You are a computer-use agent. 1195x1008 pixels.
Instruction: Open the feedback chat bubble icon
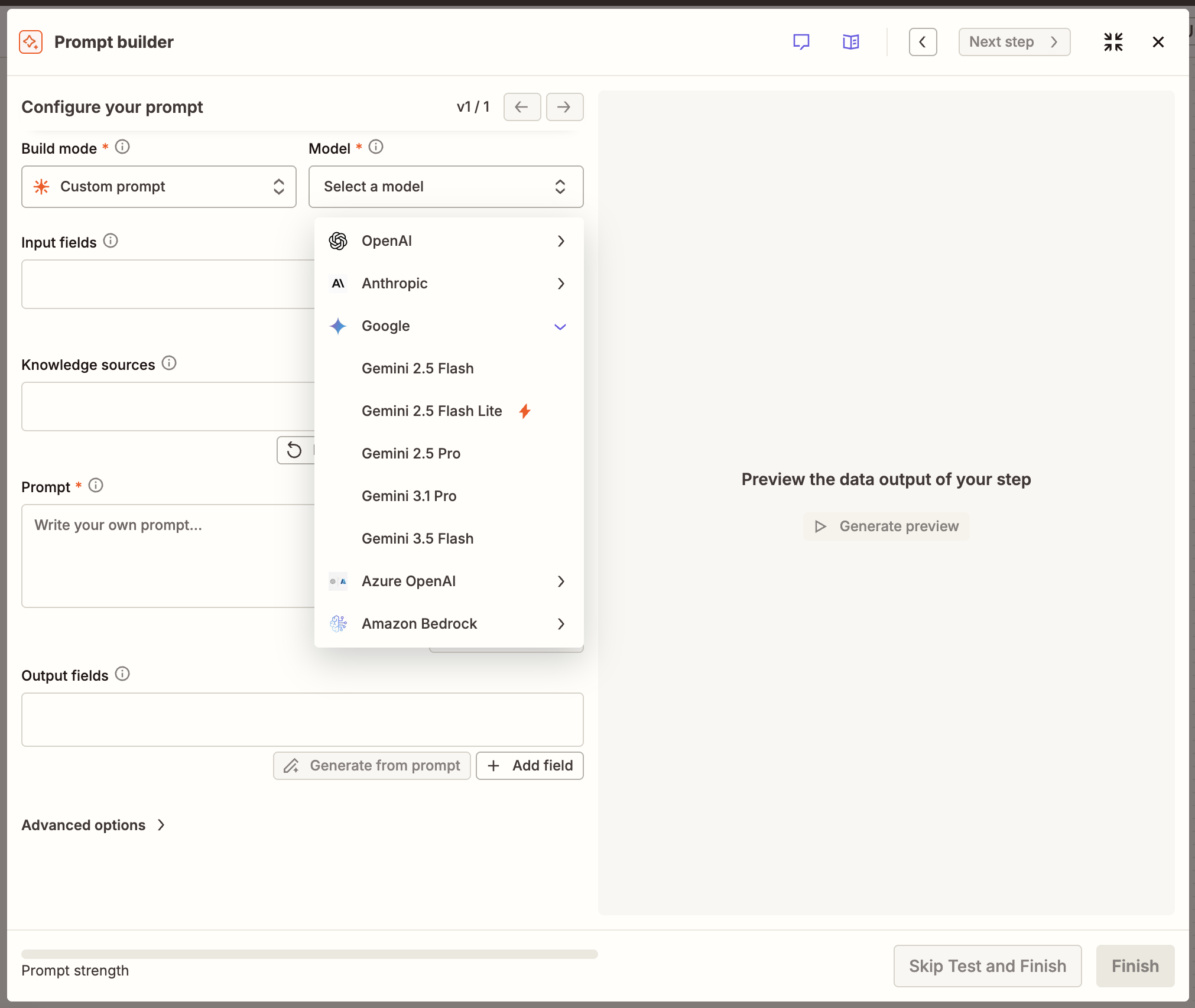click(x=801, y=42)
